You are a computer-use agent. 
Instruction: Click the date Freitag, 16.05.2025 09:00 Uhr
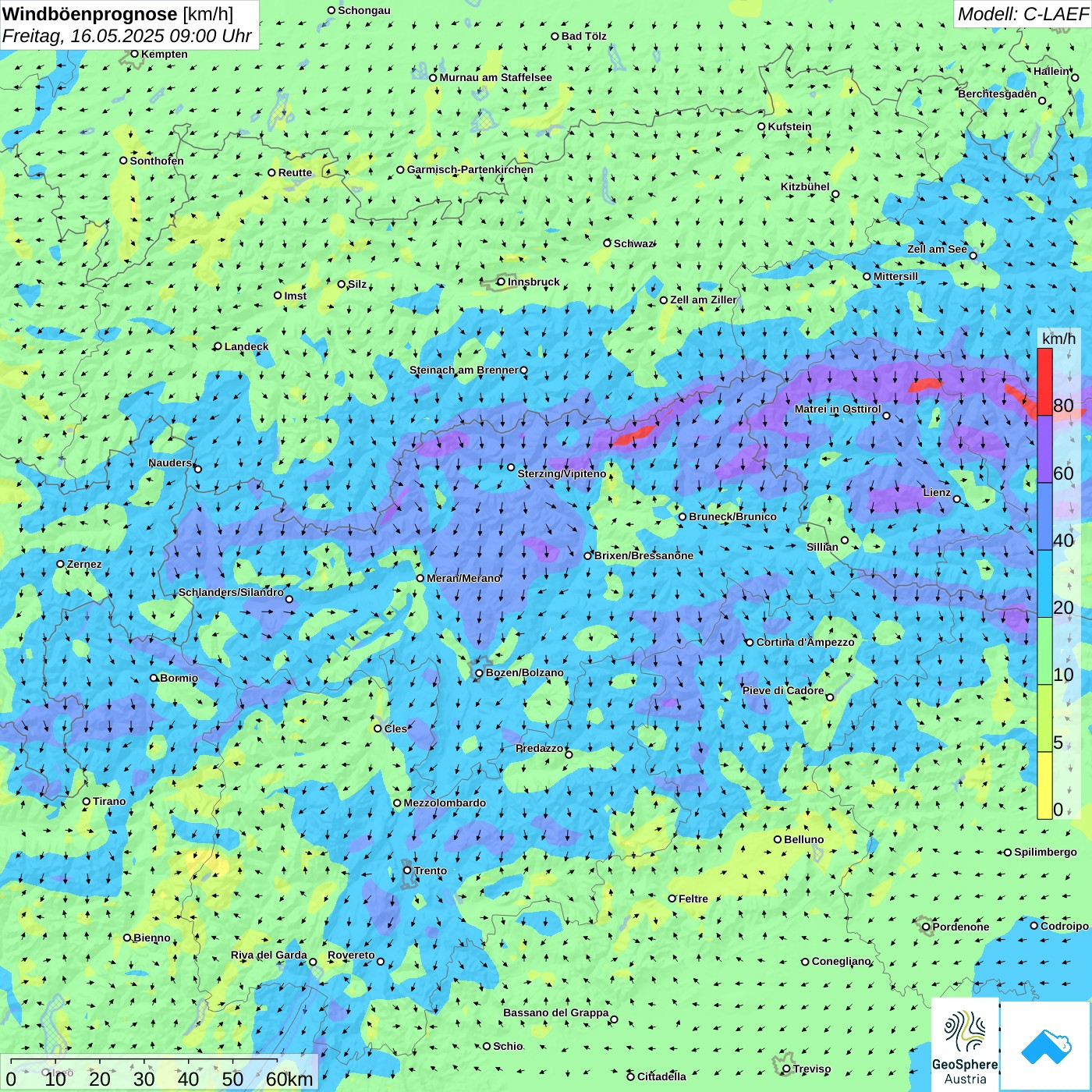(x=127, y=36)
